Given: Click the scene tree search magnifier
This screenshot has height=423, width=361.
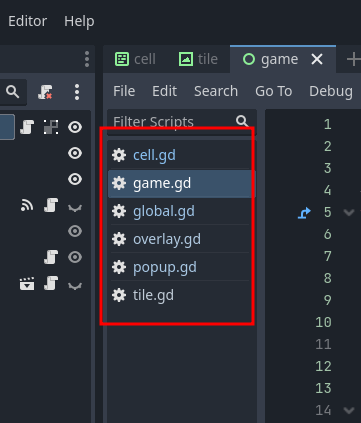Looking at the screenshot, I should (x=13, y=91).
